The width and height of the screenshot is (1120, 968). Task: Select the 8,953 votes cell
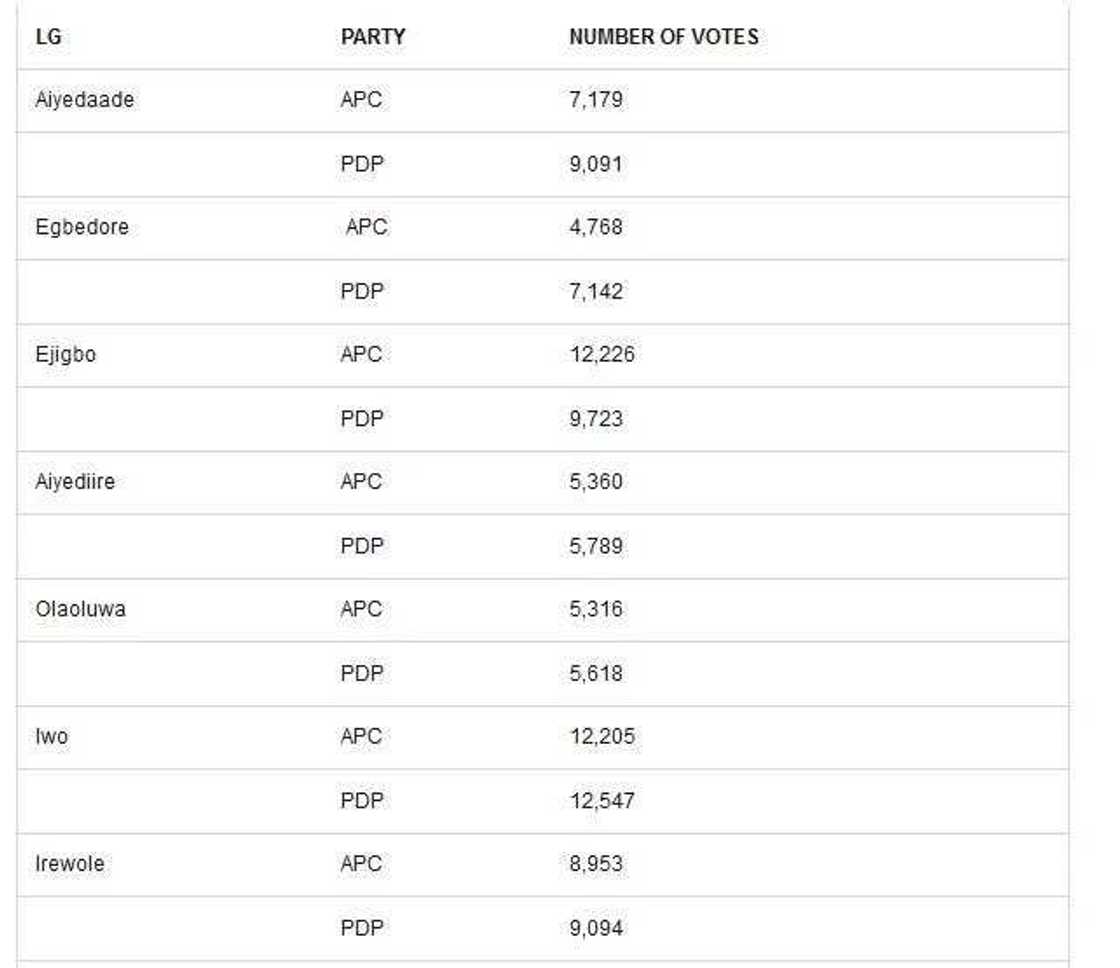point(595,864)
